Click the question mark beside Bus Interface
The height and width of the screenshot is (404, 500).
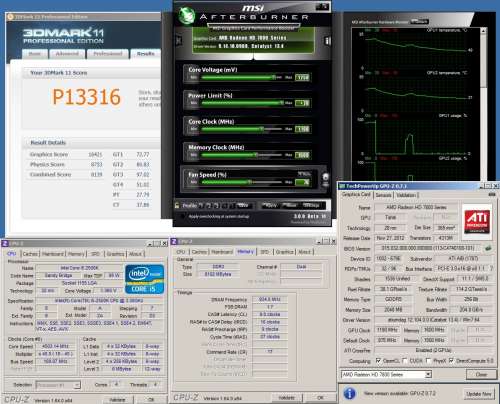(491, 268)
